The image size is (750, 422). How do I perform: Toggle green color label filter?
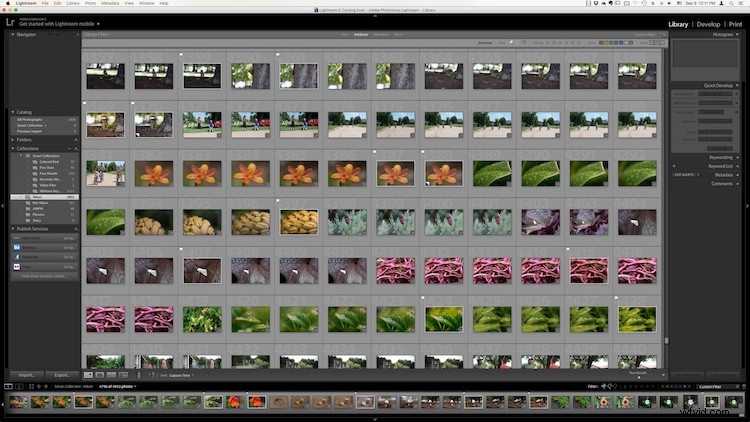(x=611, y=43)
